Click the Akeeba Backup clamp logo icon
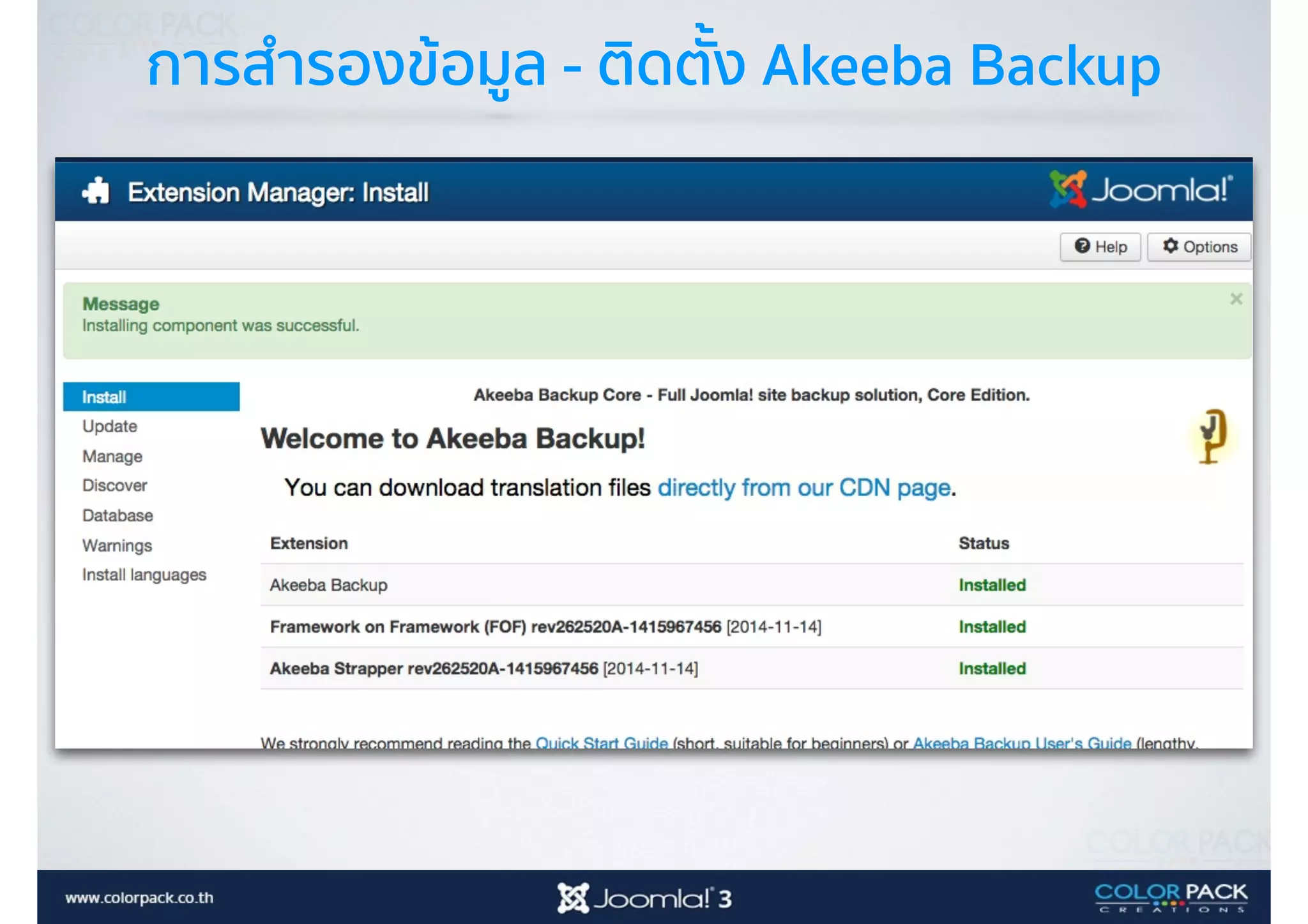 point(1212,436)
